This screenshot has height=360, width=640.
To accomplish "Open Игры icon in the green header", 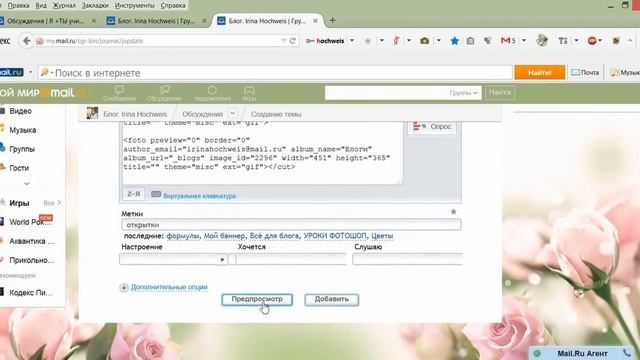I will (249, 93).
